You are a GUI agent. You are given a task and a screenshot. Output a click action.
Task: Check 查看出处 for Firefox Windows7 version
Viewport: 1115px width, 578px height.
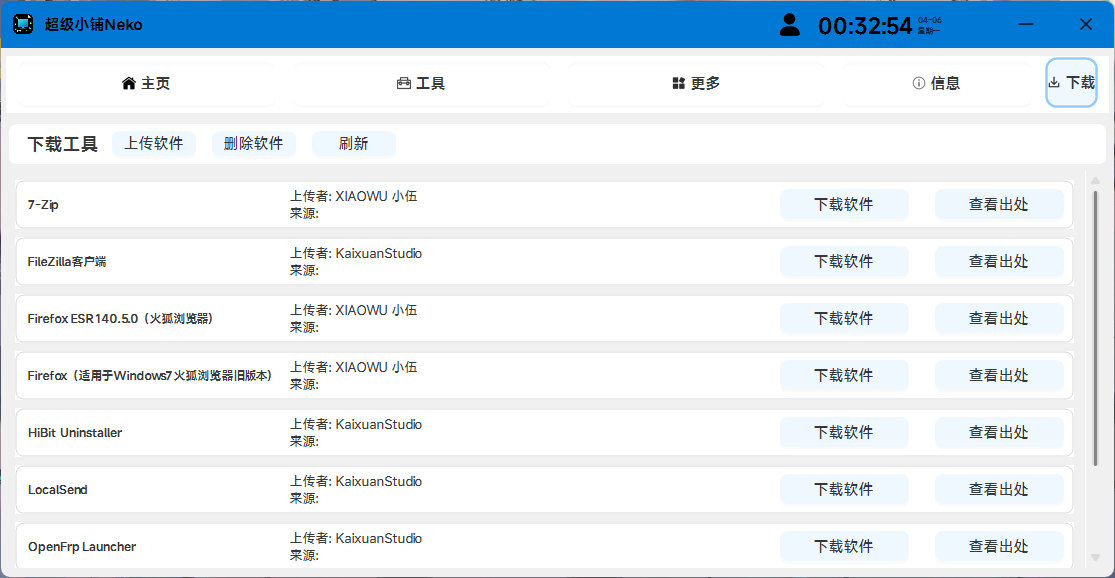(998, 376)
